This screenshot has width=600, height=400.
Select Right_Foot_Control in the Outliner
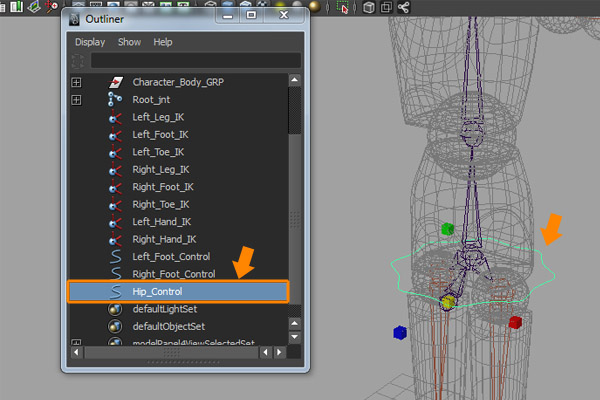coord(173,274)
